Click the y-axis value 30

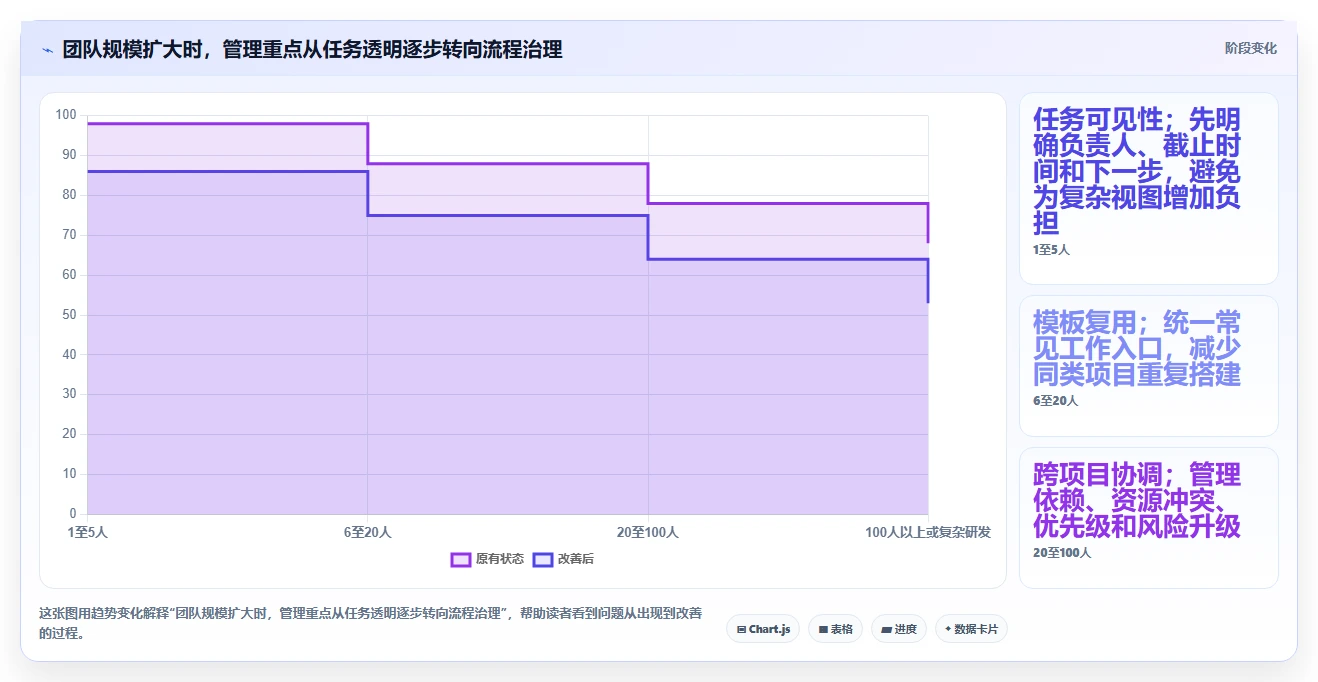[69, 394]
